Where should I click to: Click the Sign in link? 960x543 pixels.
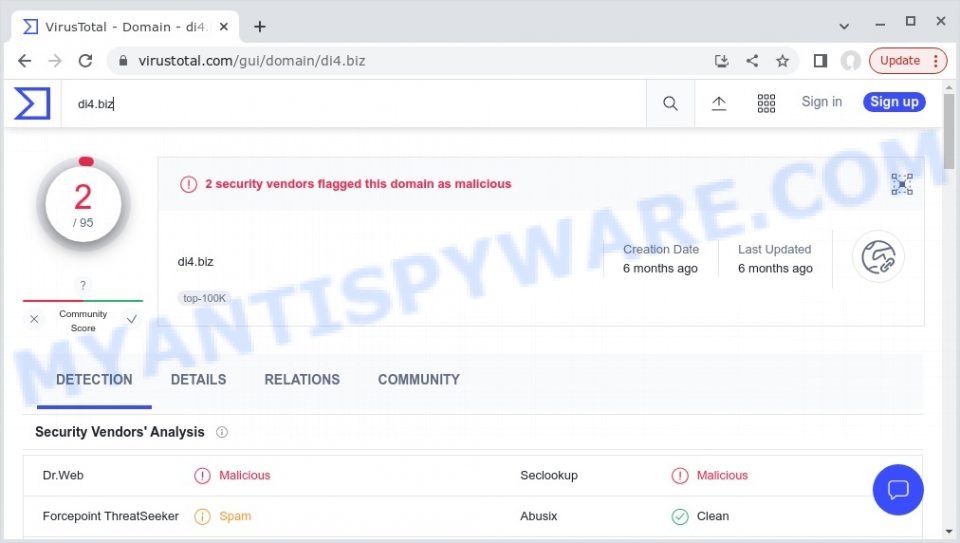point(822,102)
